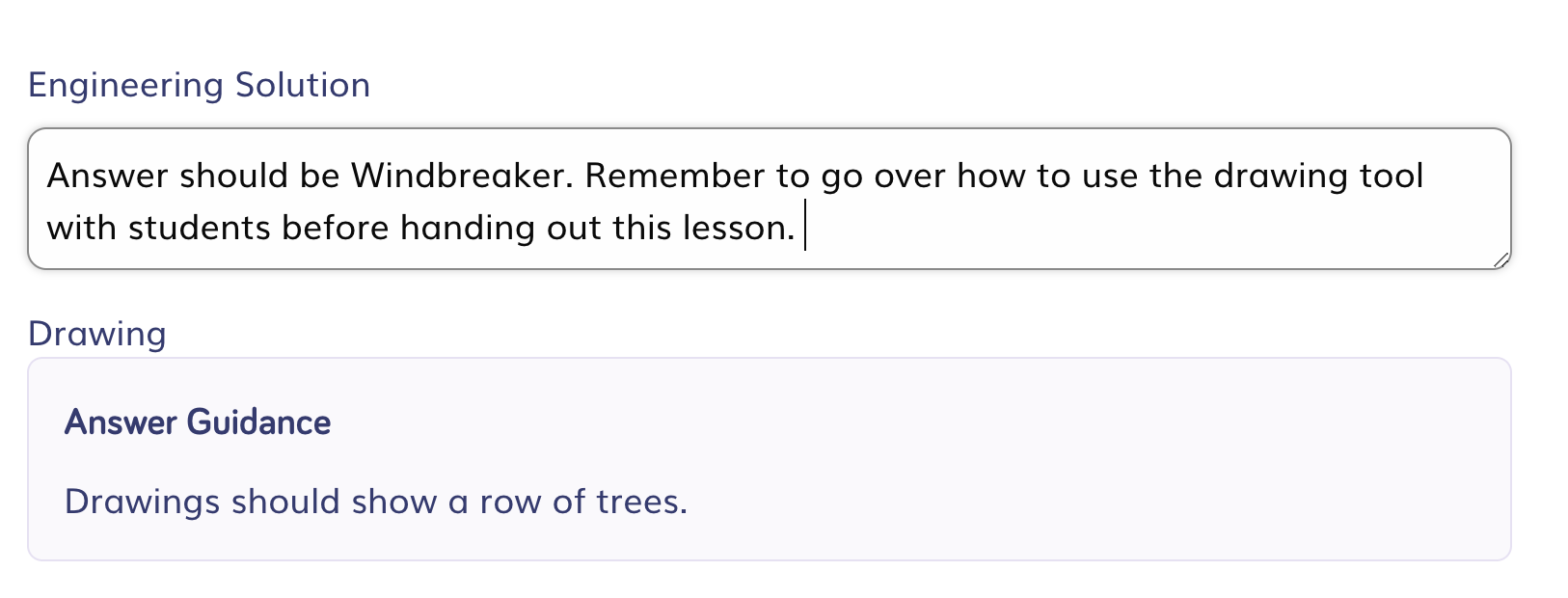
Task: Click the word "tool" ending the first line
Action: click(1391, 176)
